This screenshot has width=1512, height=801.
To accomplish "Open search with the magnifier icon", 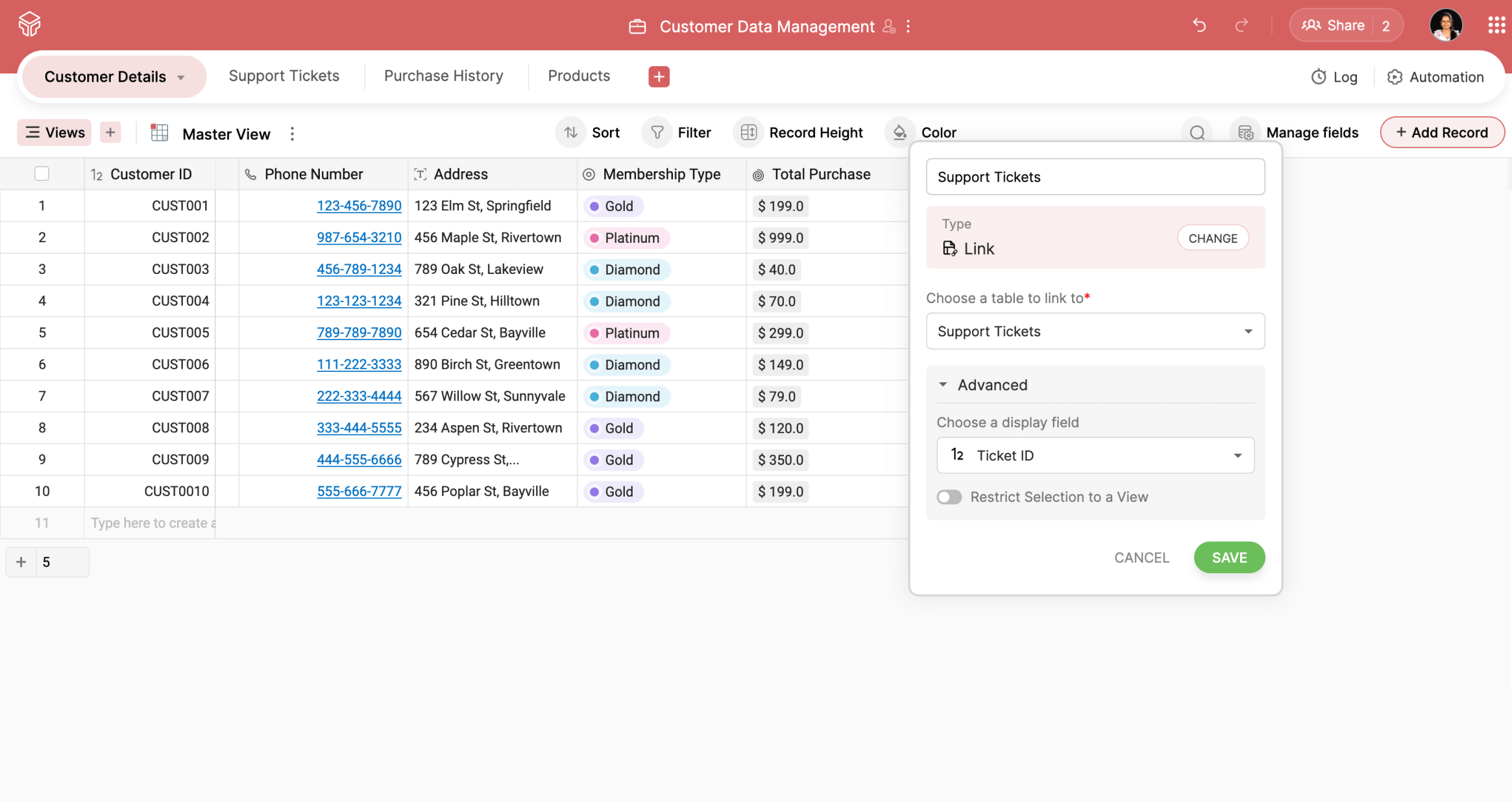I will coord(1197,132).
